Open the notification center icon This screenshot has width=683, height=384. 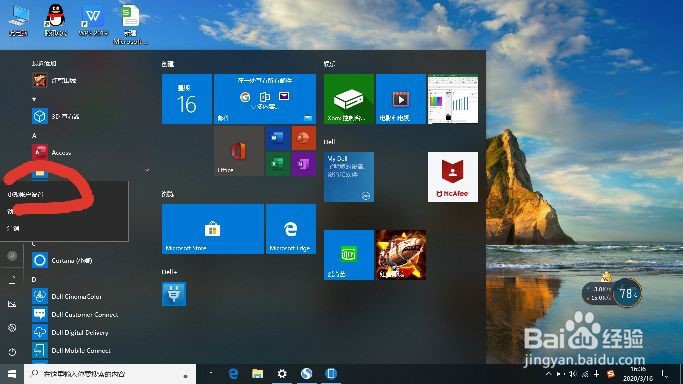coord(665,374)
